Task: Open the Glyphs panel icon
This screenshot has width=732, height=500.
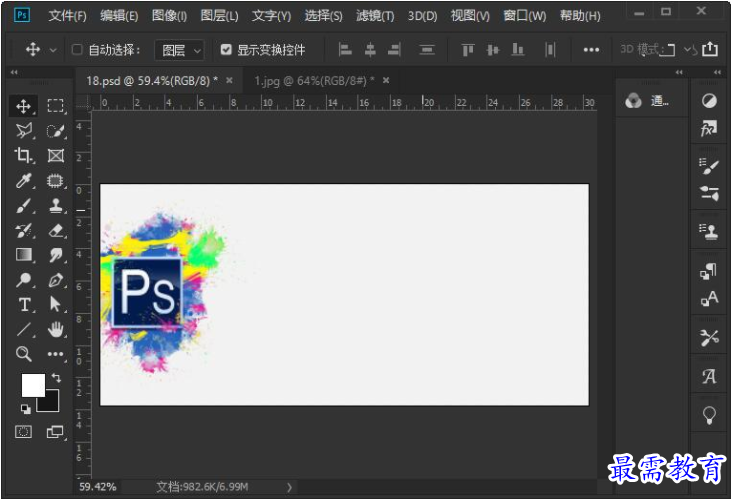Action: click(709, 376)
